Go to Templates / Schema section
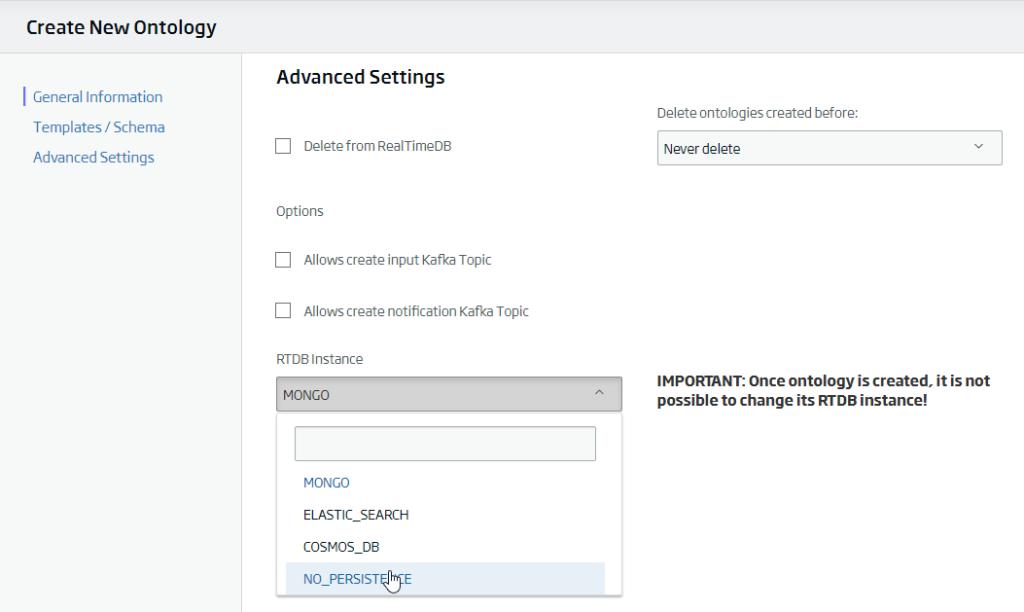Screen dimensions: 1024x612 (99, 127)
